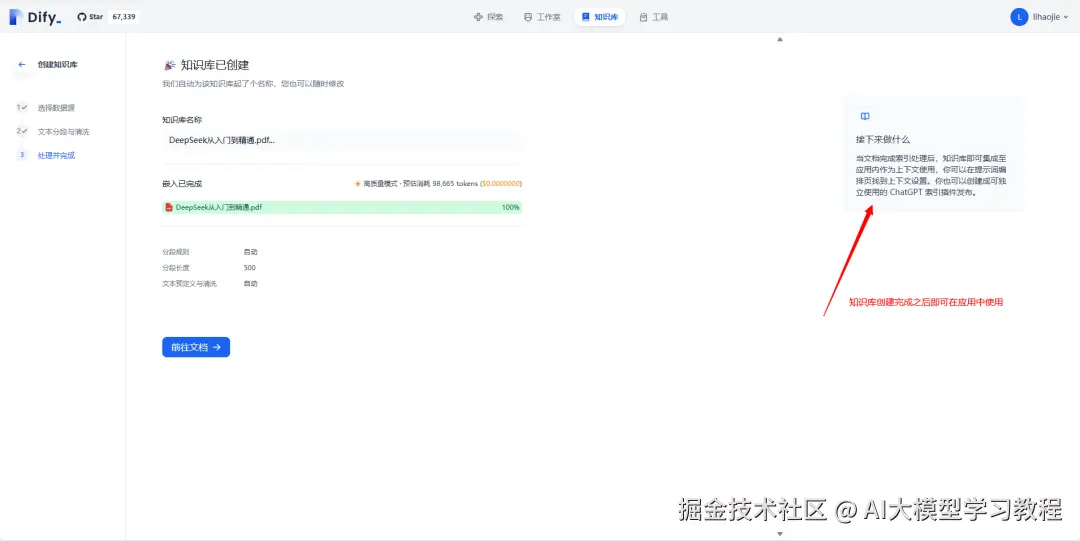
Task: Click the 分段规则 label
Action: [175, 252]
